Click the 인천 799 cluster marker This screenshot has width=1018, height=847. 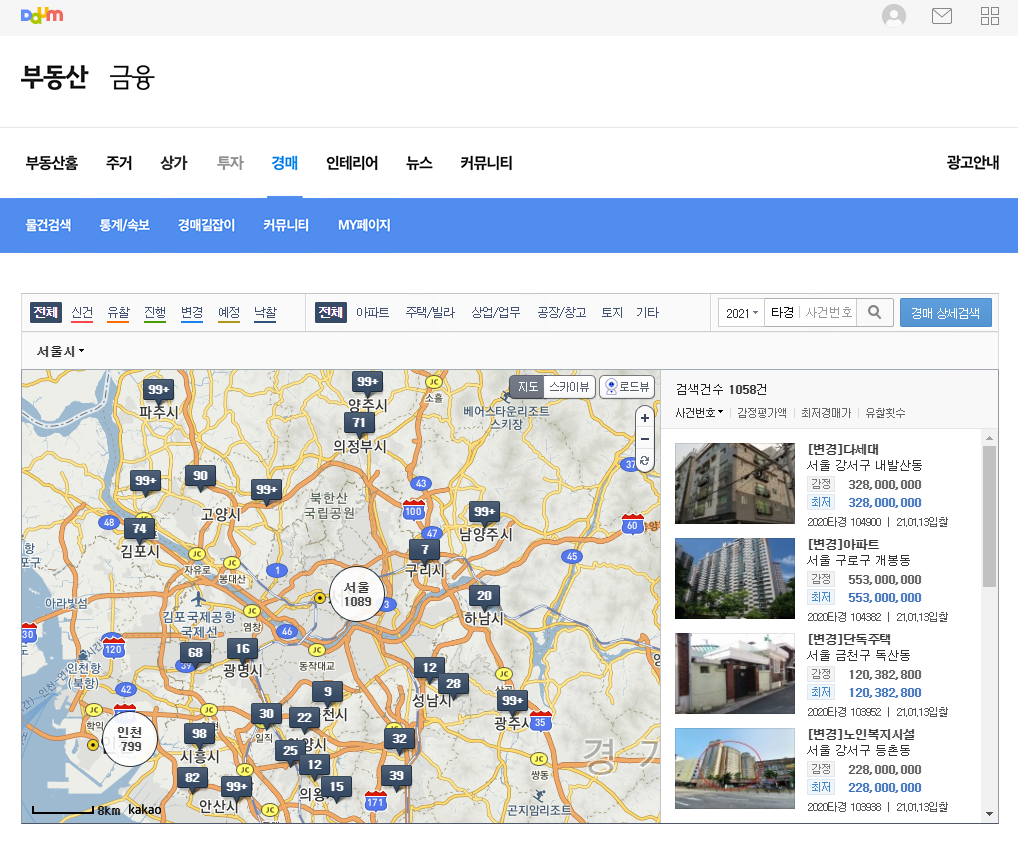pos(130,739)
